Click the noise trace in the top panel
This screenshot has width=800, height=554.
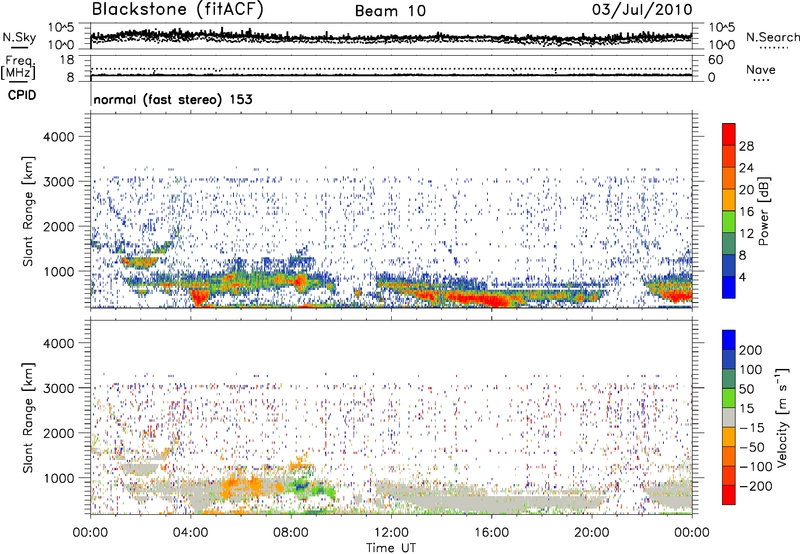point(391,37)
